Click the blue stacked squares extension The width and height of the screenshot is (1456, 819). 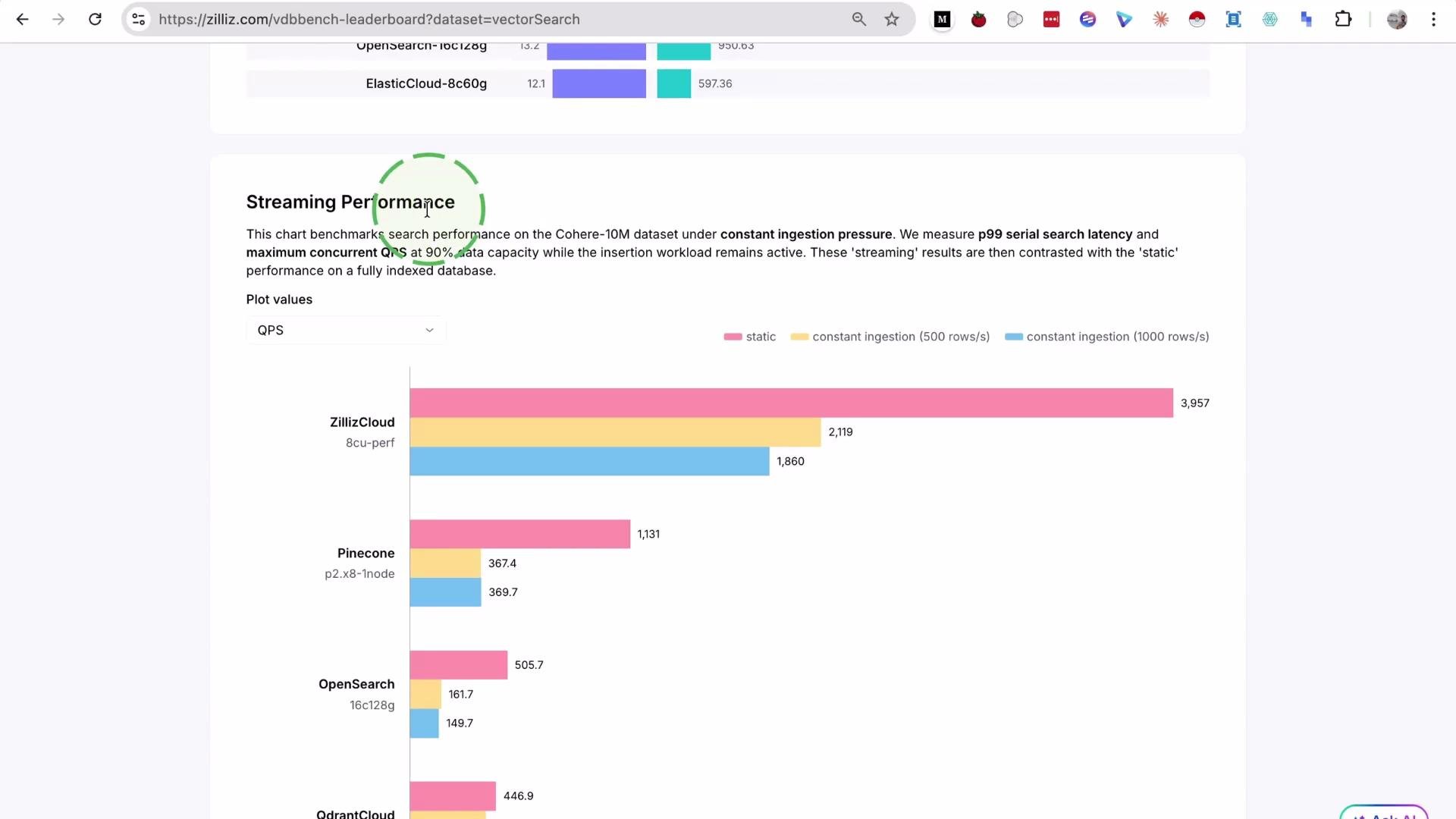point(1306,20)
